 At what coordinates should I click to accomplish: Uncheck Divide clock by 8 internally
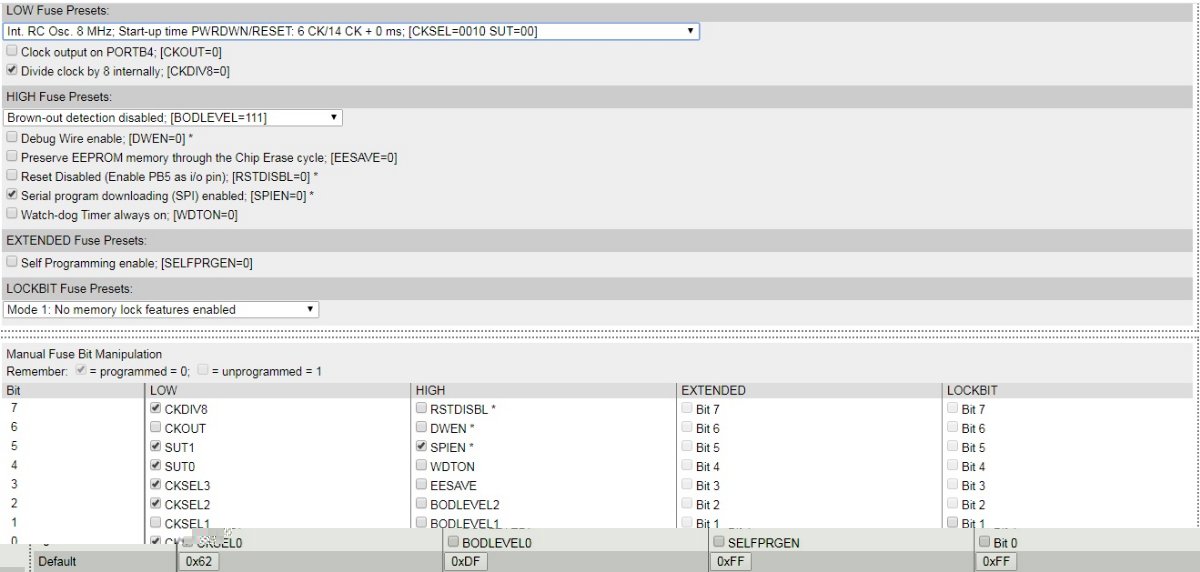click(x=12, y=72)
